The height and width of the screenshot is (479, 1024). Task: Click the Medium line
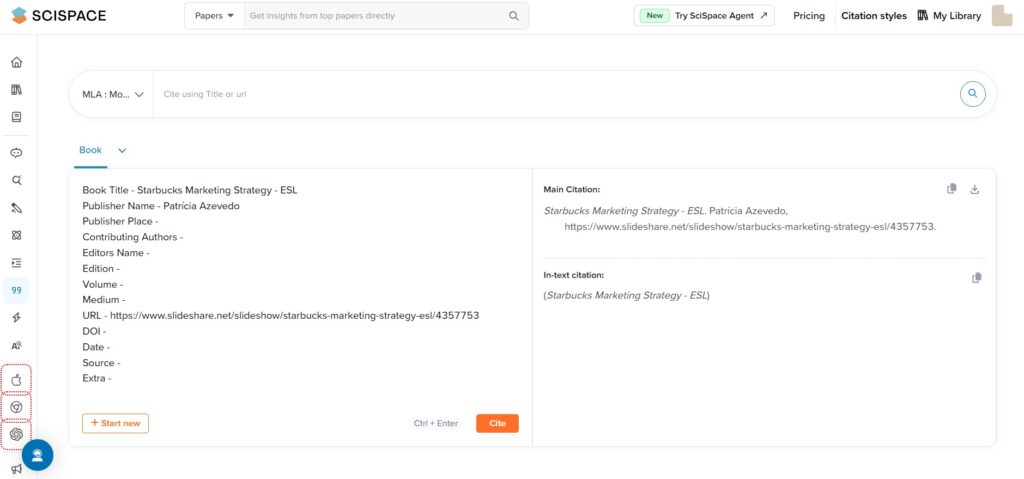click(x=104, y=300)
